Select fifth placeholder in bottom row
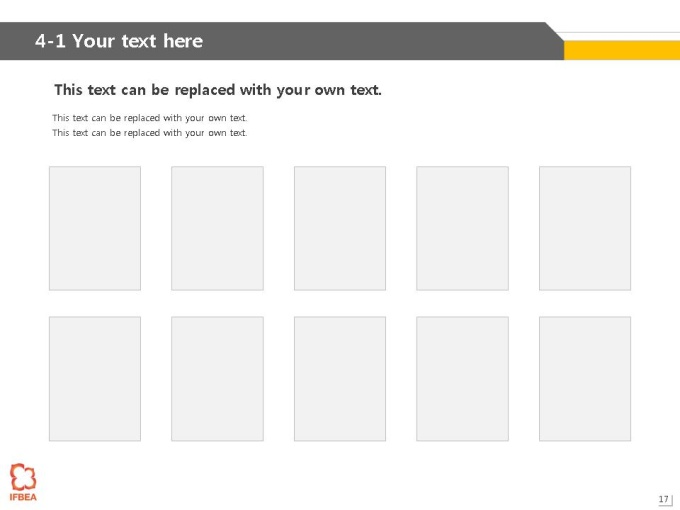The width and height of the screenshot is (680, 510). (x=585, y=379)
